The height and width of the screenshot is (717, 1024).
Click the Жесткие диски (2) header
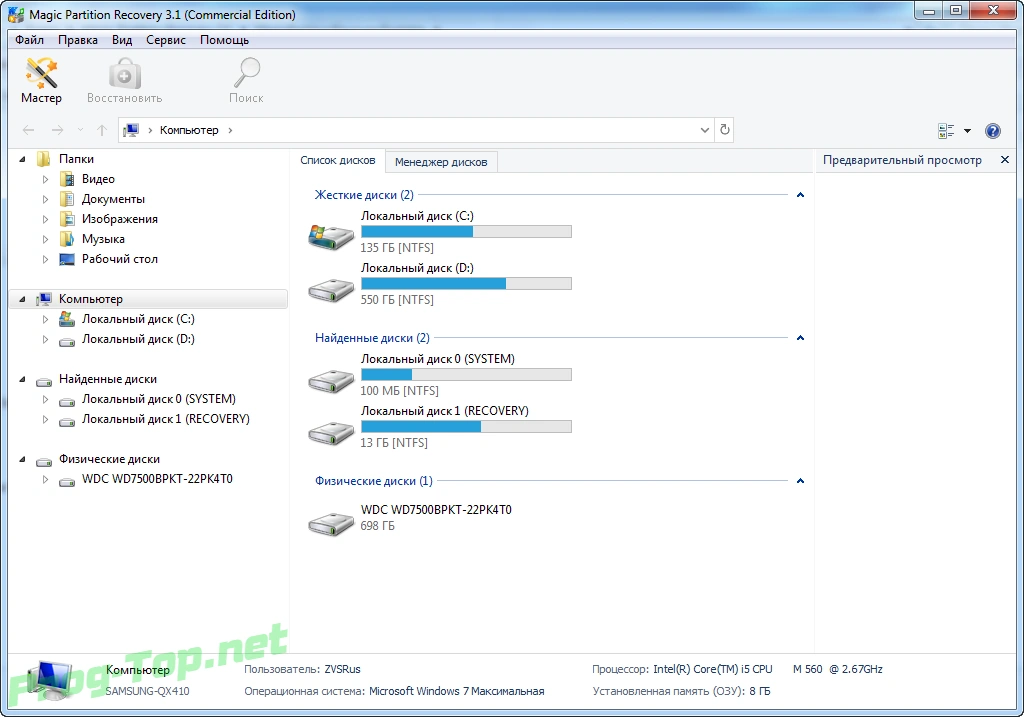point(364,195)
